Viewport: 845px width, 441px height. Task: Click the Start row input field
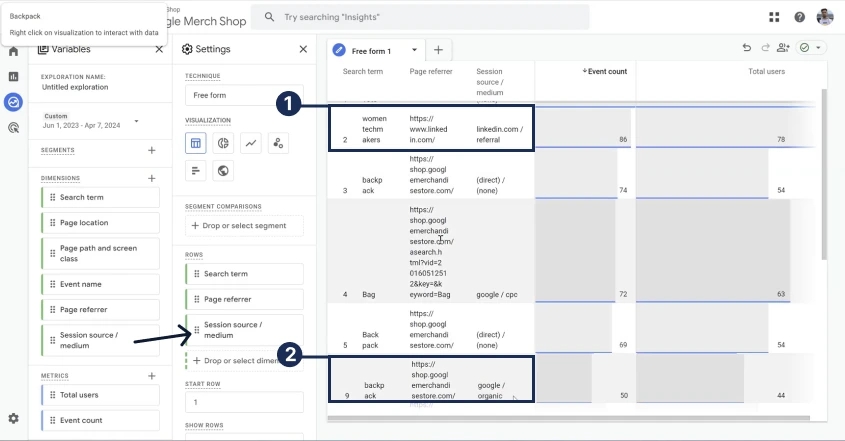[x=244, y=402]
